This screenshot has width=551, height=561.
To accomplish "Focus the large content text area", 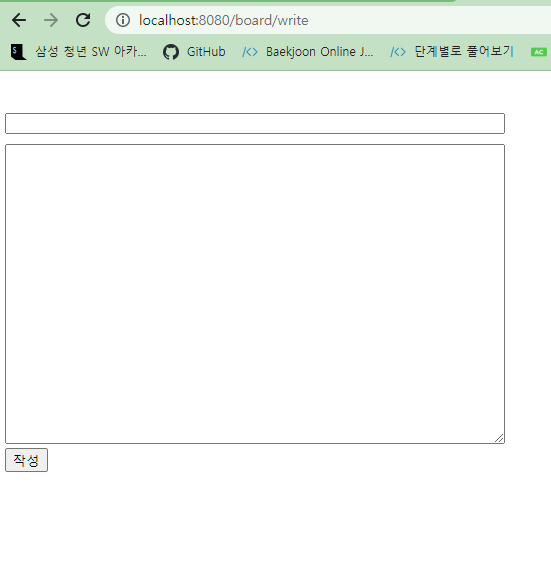I will (x=255, y=294).
